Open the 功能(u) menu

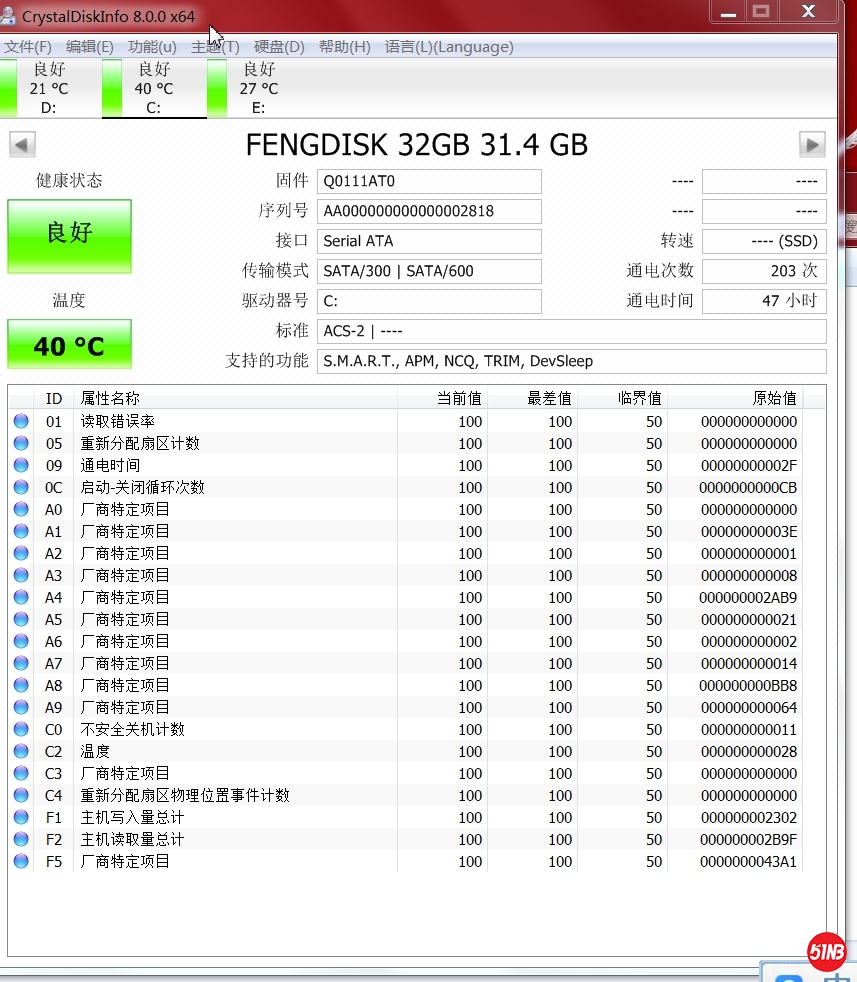152,47
